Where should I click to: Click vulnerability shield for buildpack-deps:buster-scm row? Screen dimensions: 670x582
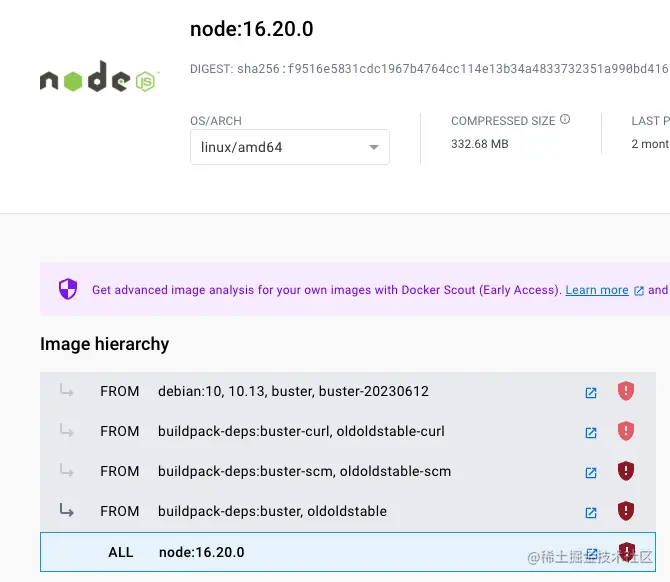(626, 470)
